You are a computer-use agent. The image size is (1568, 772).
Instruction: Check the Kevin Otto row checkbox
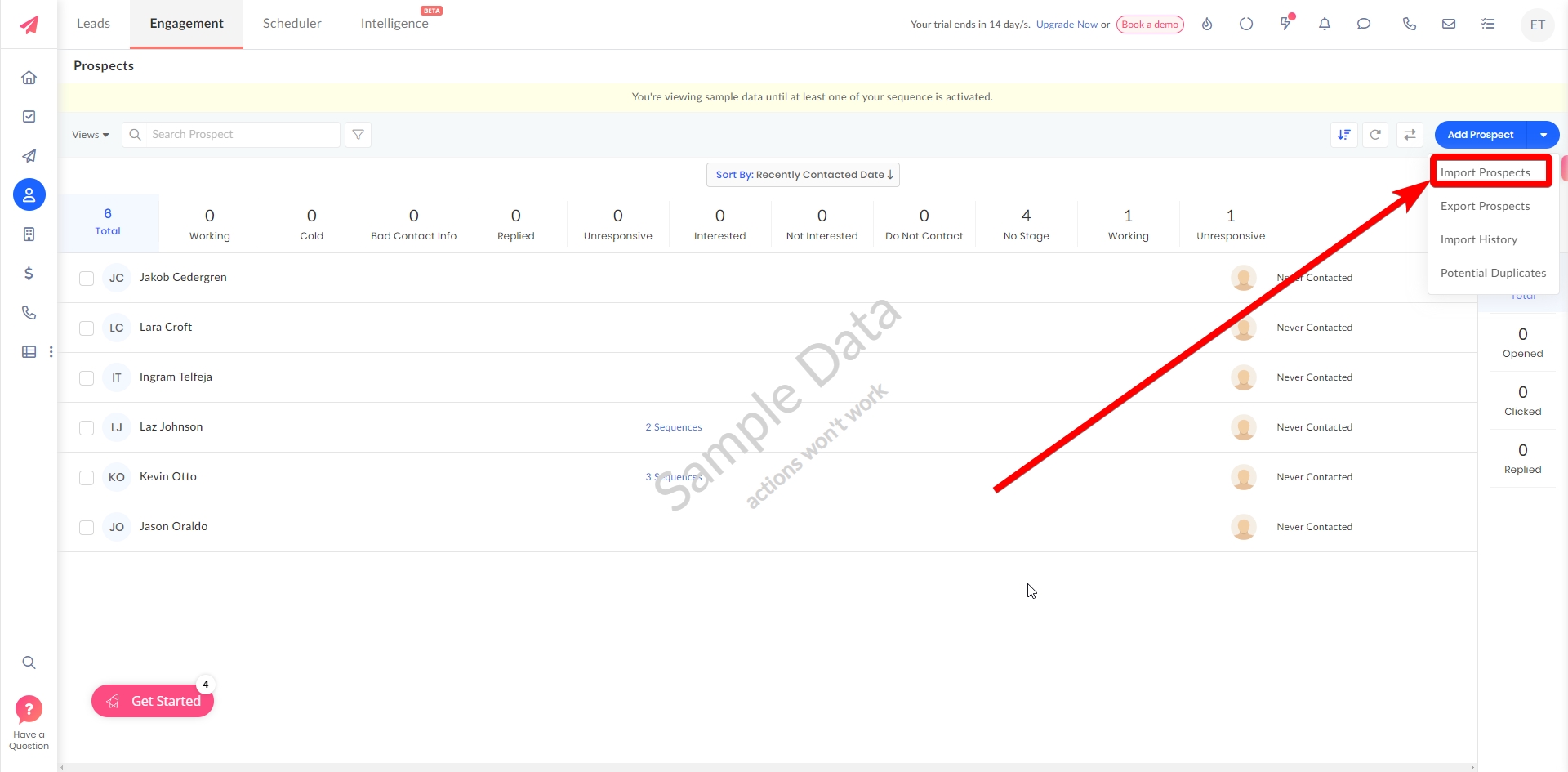(87, 478)
